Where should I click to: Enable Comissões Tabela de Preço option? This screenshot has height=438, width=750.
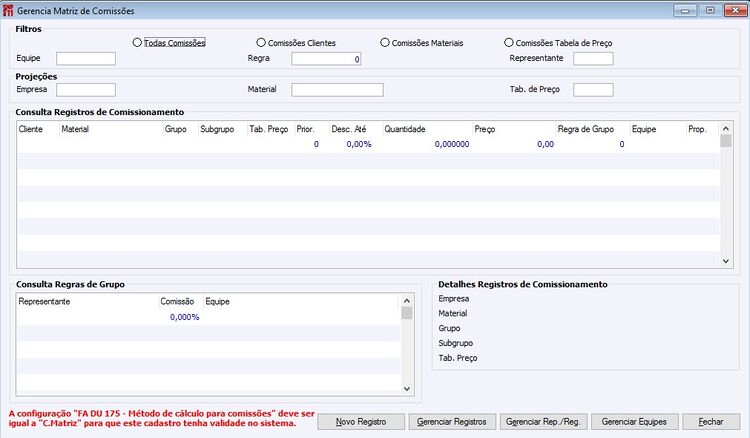coord(558,43)
